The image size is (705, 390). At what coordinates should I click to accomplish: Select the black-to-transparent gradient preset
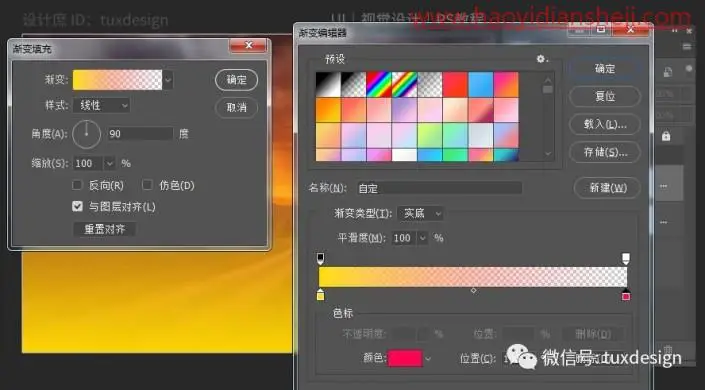[x=353, y=84]
